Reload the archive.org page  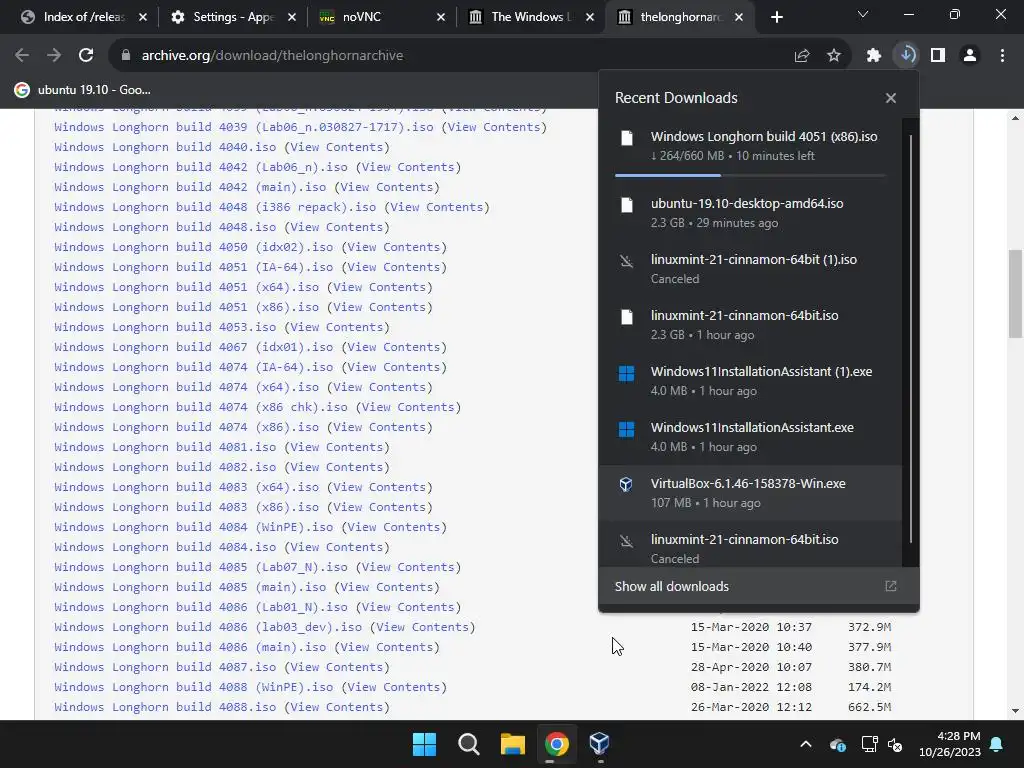[86, 56]
